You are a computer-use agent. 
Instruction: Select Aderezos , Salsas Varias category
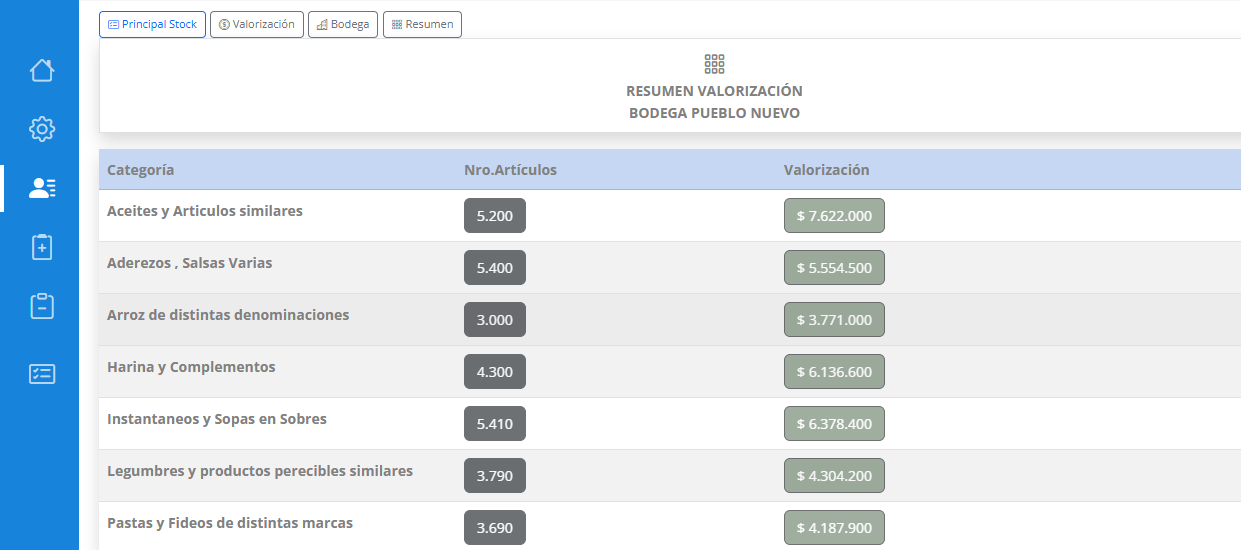point(190,263)
